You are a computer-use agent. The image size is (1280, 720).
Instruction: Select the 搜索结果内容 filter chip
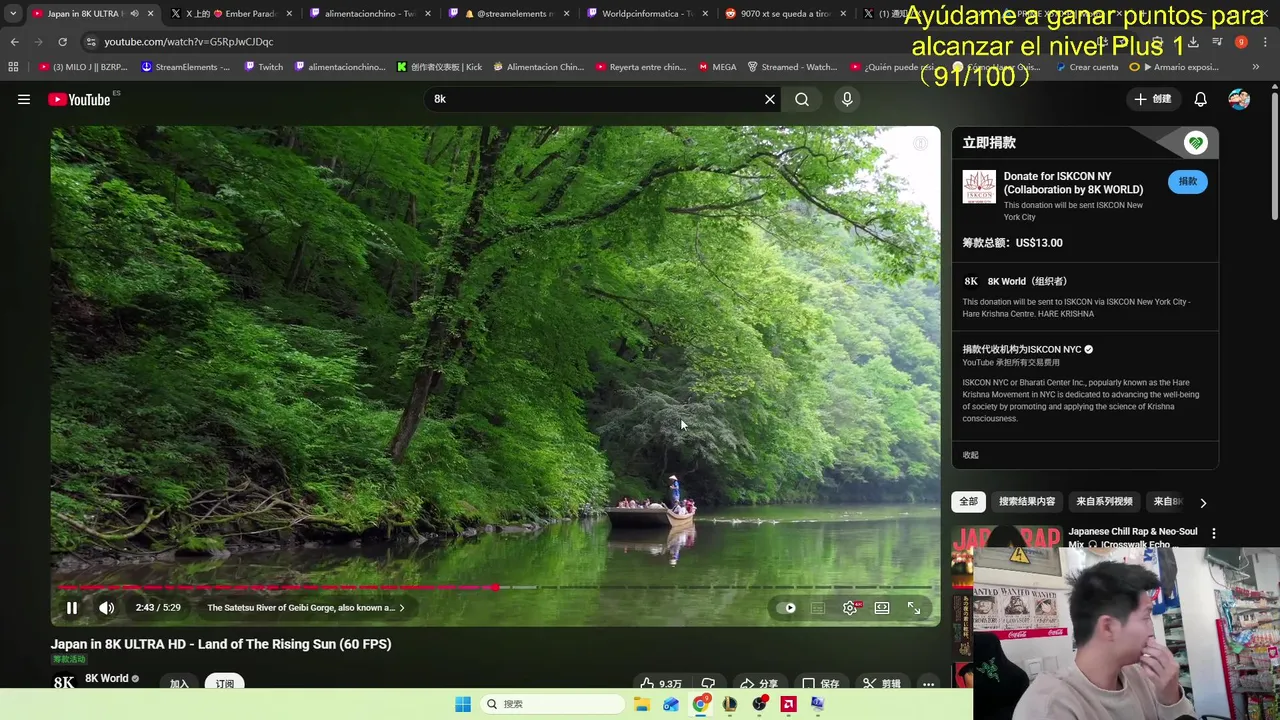(x=1027, y=502)
